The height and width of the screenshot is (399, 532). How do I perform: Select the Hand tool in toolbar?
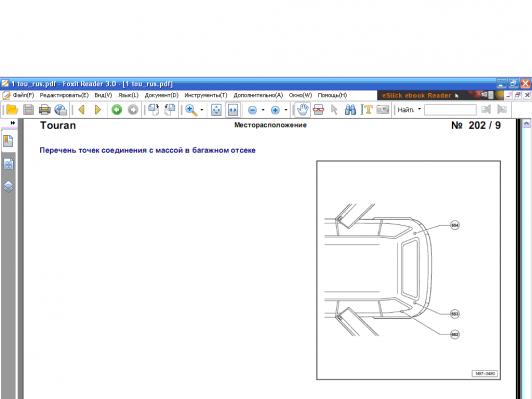click(x=302, y=110)
